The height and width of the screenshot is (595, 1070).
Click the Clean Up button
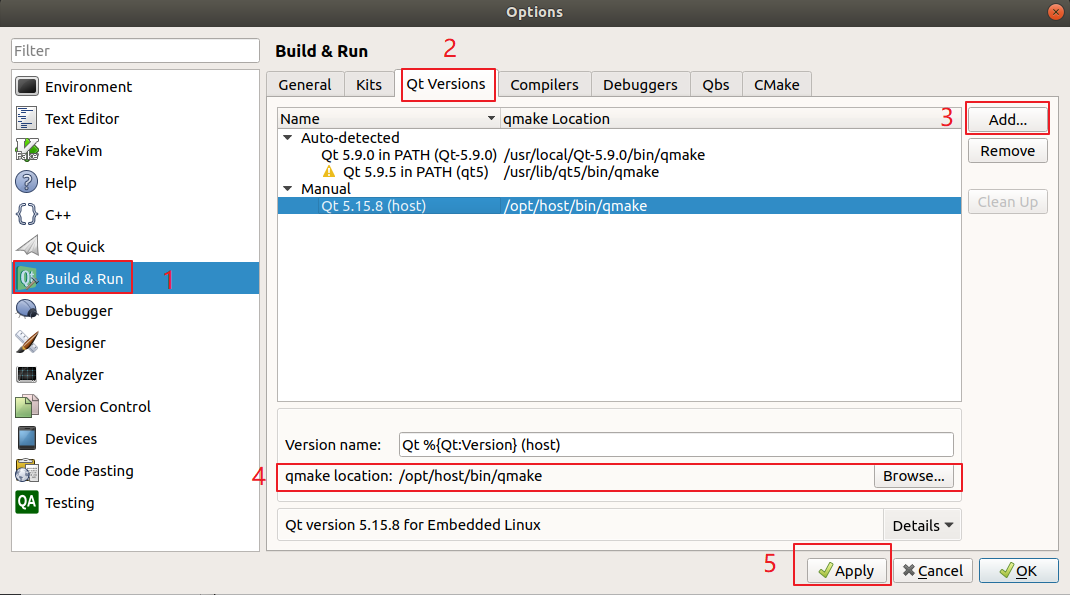click(x=1008, y=202)
